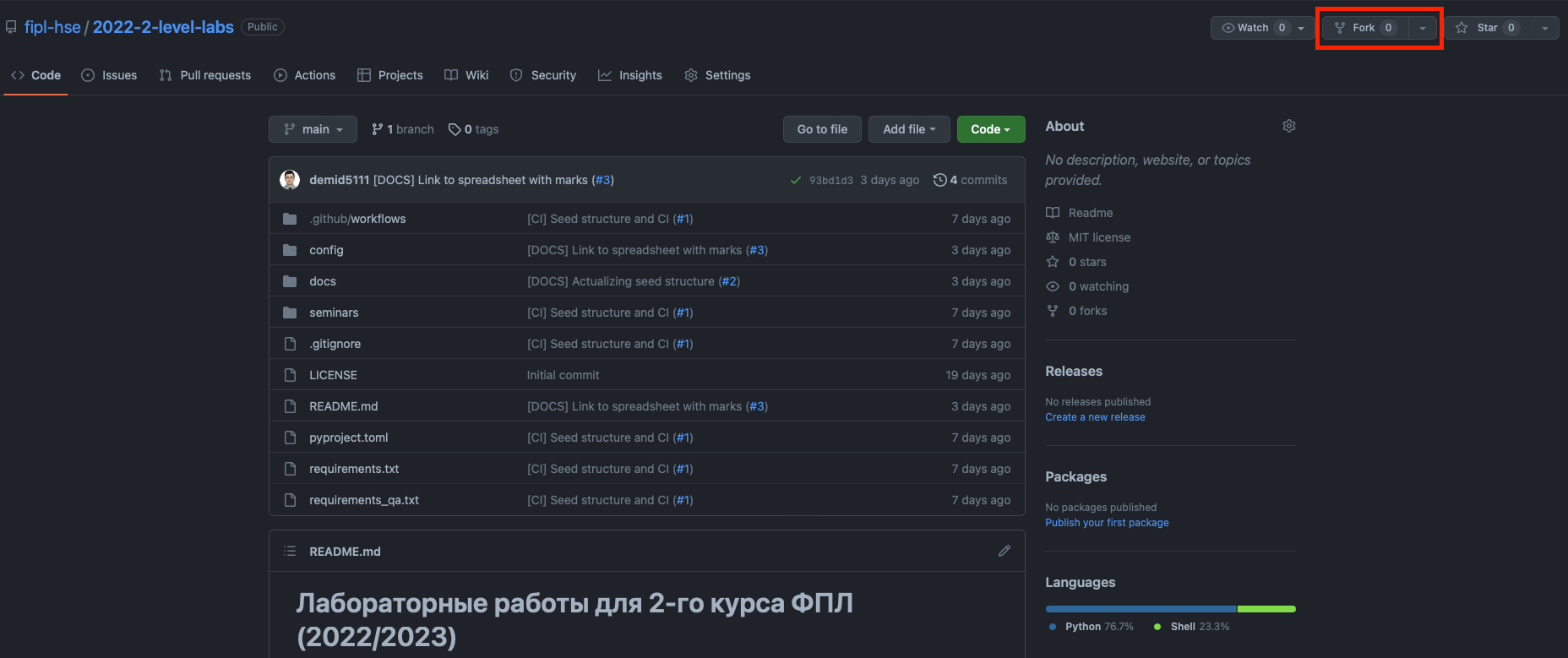
Task: Open repository Settings tab
Action: coord(717,75)
